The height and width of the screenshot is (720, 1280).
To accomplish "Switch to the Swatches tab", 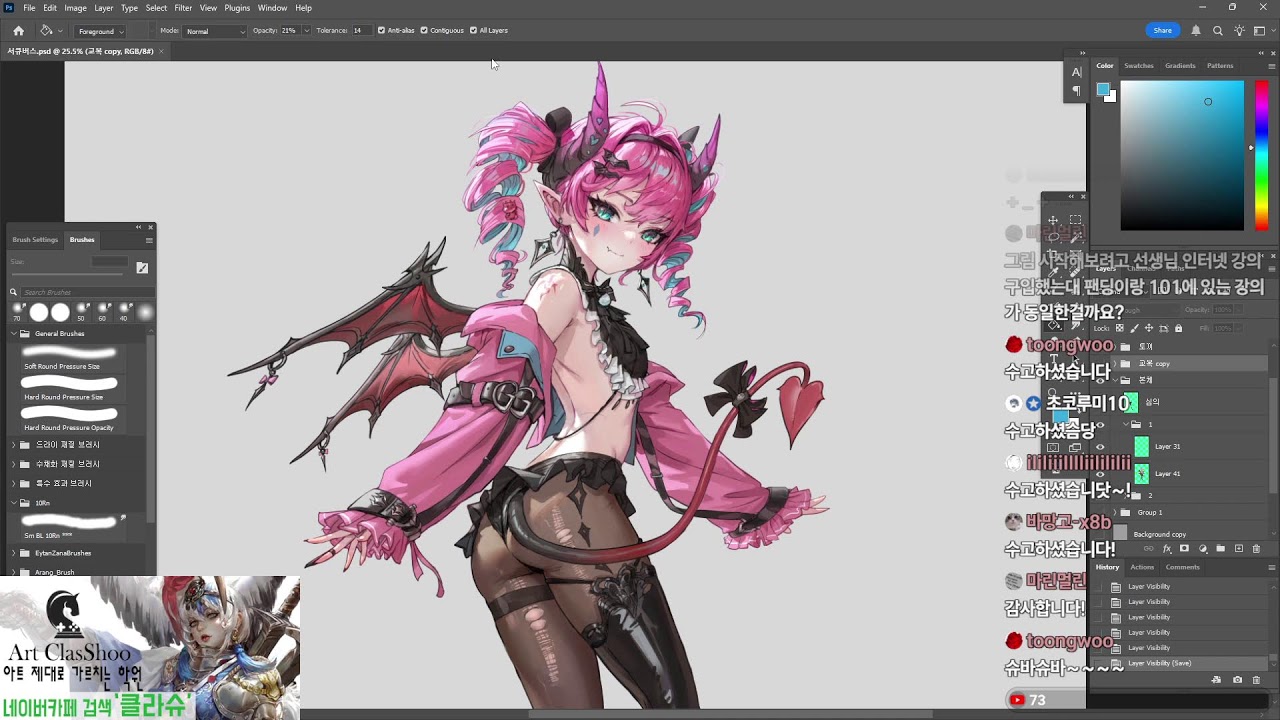I will (1138, 66).
